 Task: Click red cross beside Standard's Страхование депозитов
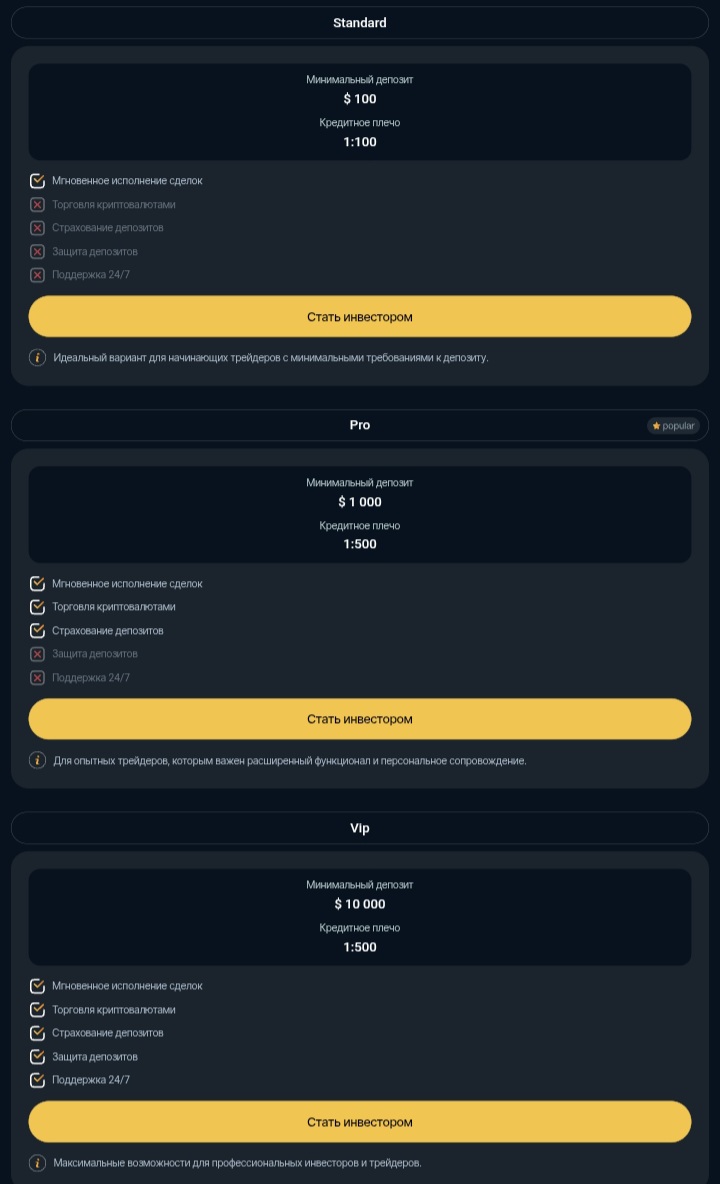[x=38, y=228]
